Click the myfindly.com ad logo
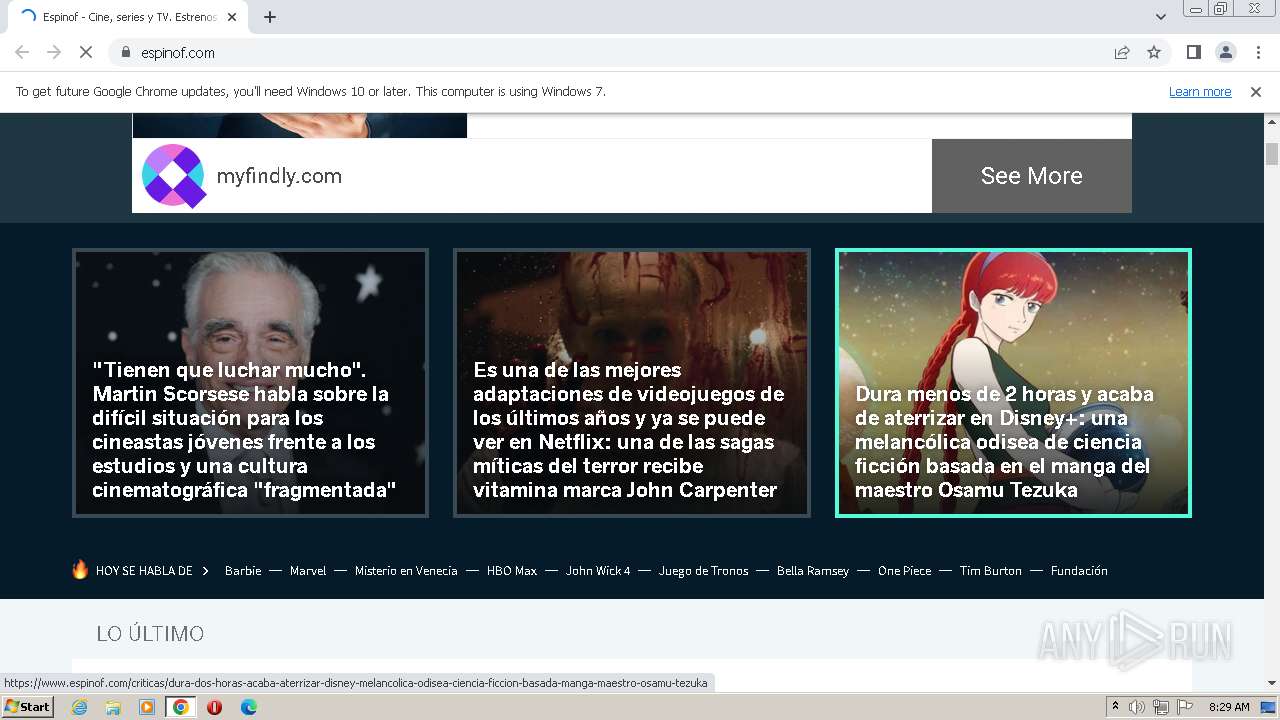Screen dimensions: 1280x720 174,176
